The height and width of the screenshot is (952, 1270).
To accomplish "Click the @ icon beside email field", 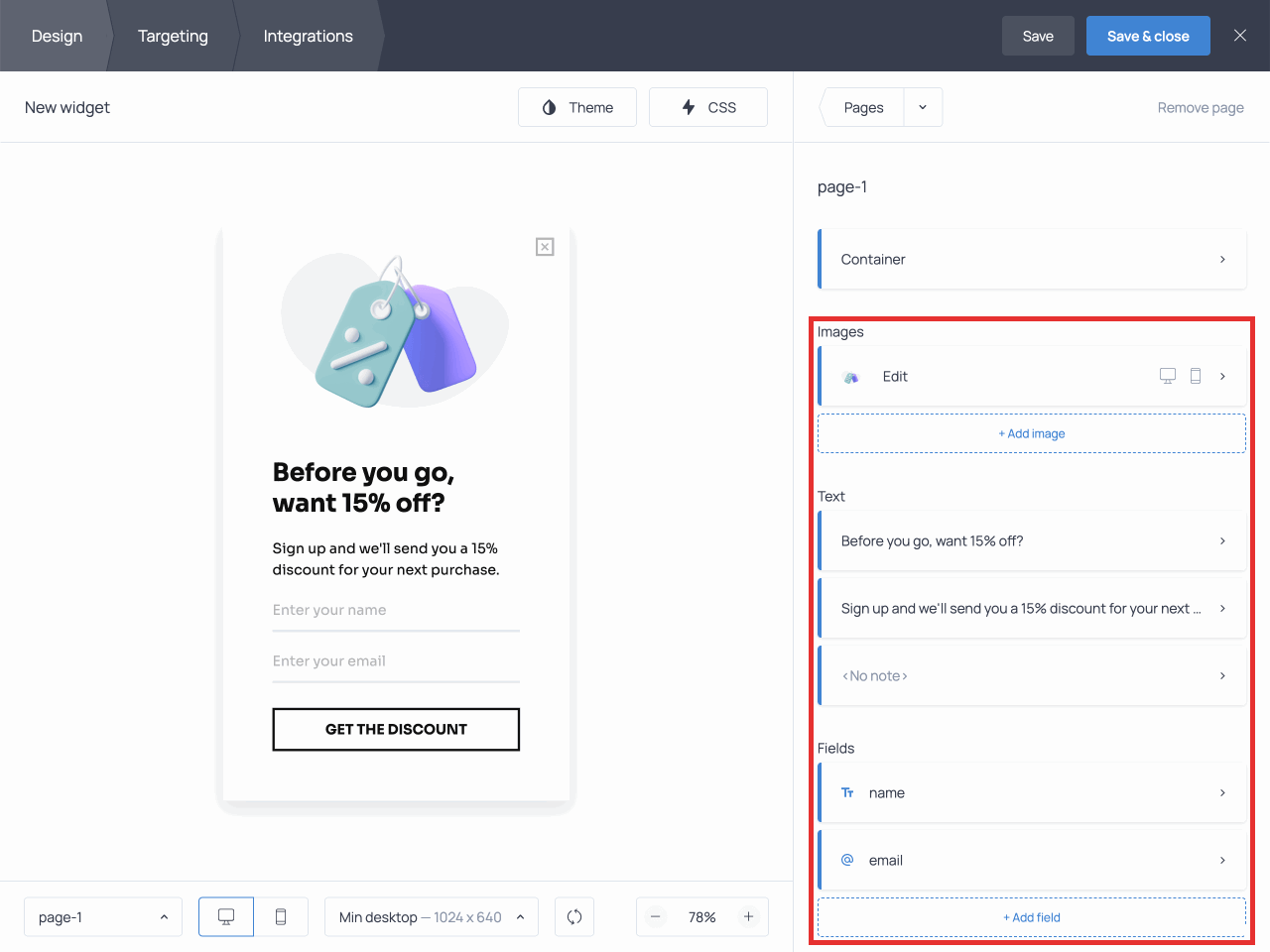I will point(847,860).
